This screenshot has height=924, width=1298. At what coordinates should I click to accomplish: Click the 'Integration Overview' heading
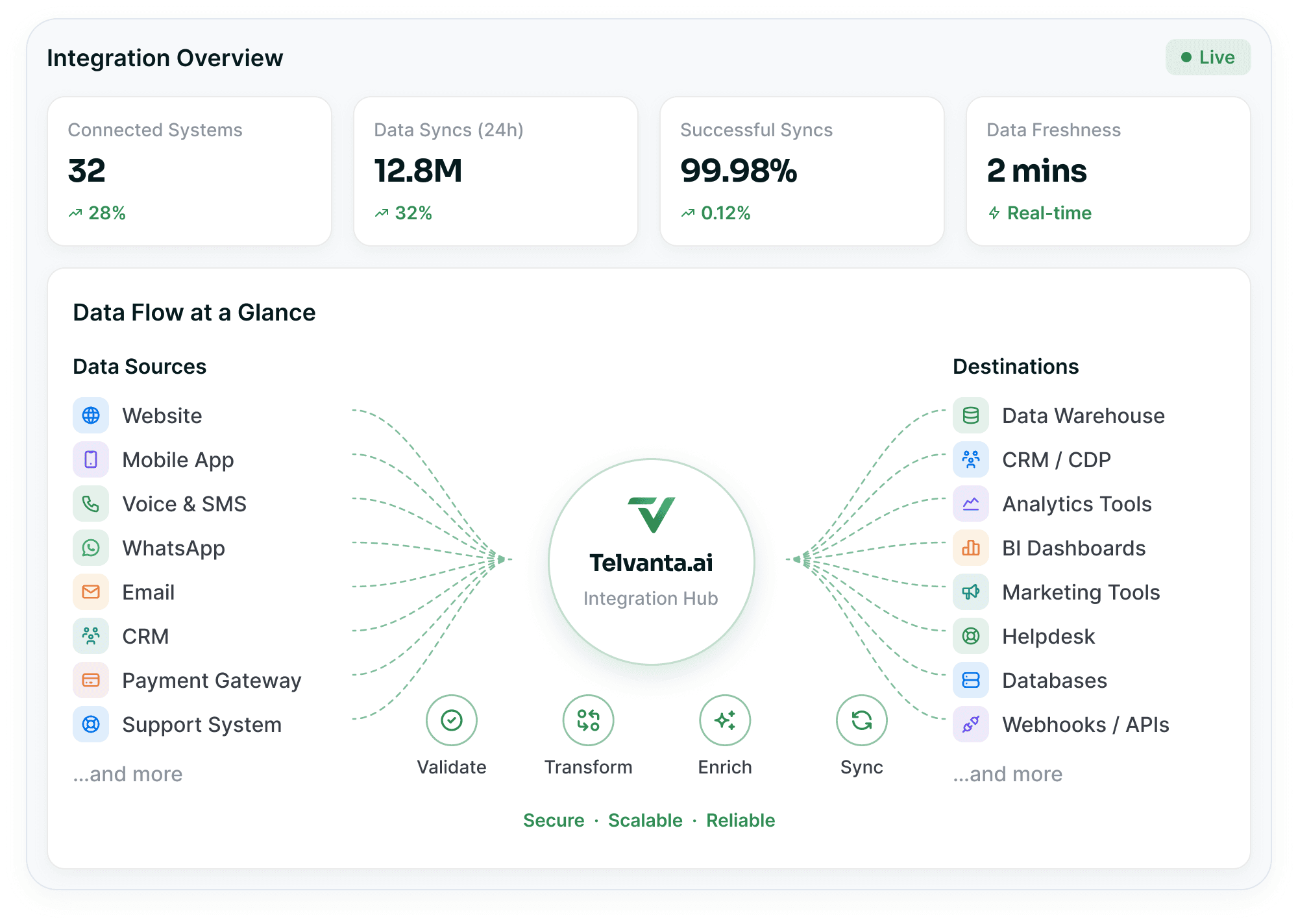point(165,58)
